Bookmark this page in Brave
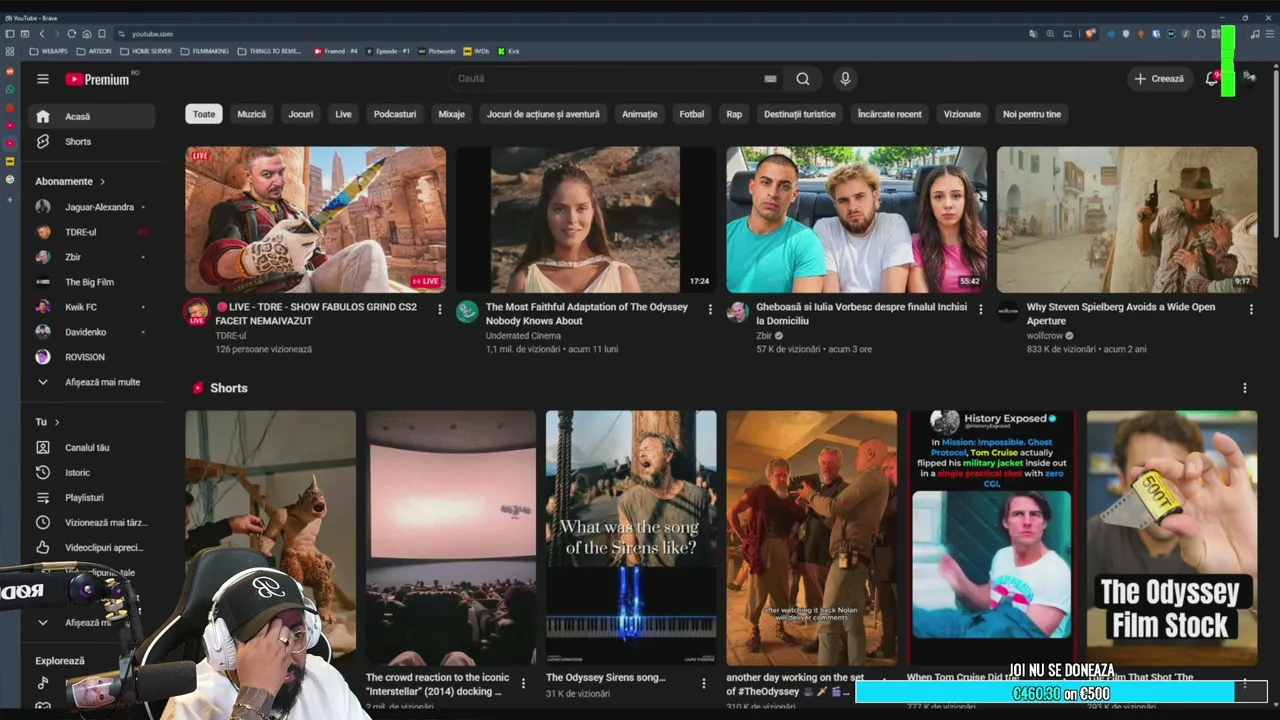This screenshot has width=1280, height=720. tap(102, 34)
